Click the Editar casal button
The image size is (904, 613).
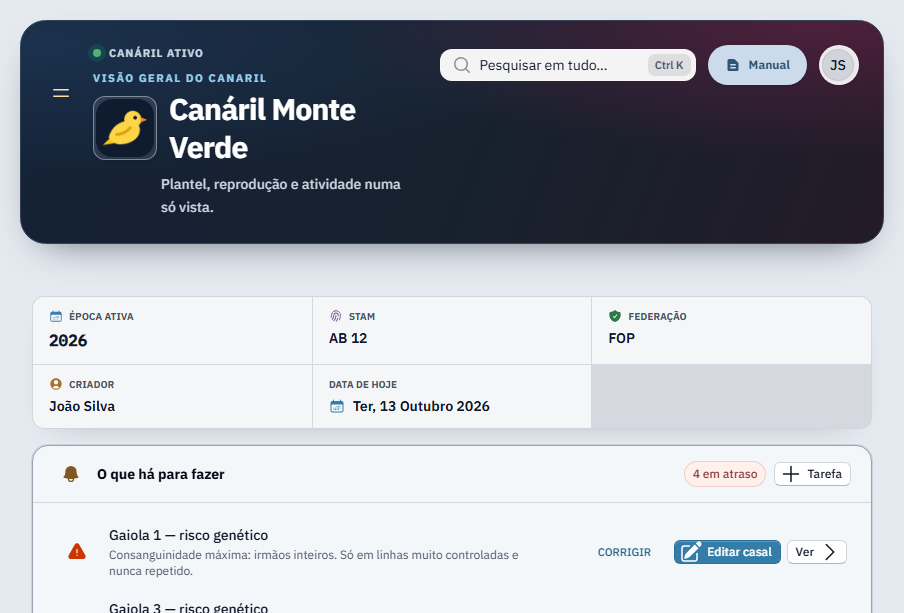pos(727,552)
